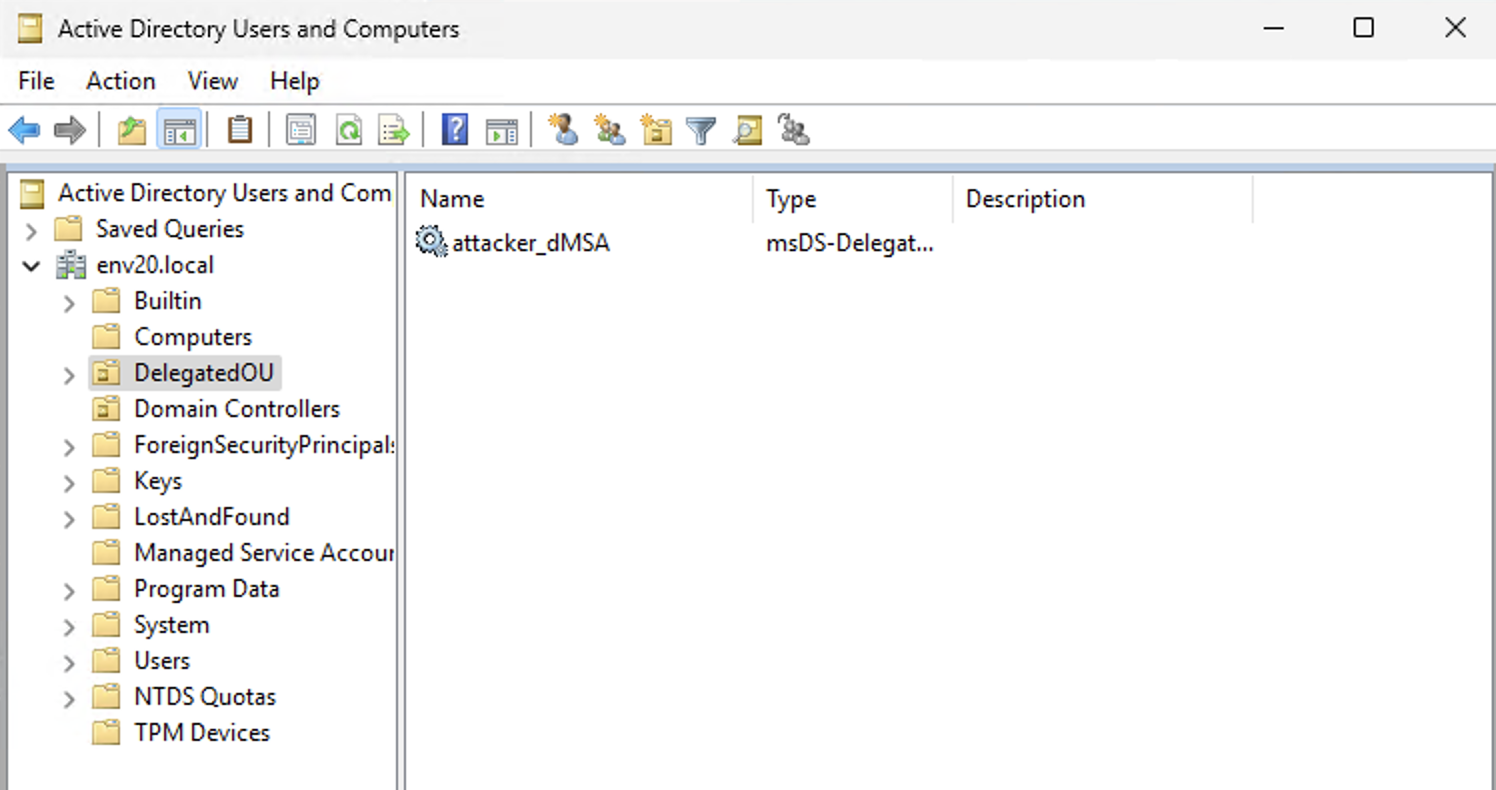This screenshot has width=1496, height=790.
Task: Expand the Builtin container
Action: 69,303
